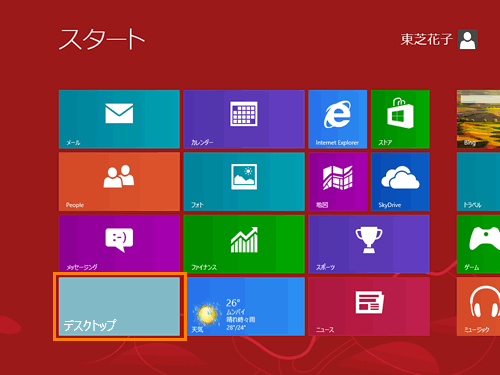The width and height of the screenshot is (500, 375).
Task: Open the Mail tile with envelope icon
Action: tap(119, 119)
